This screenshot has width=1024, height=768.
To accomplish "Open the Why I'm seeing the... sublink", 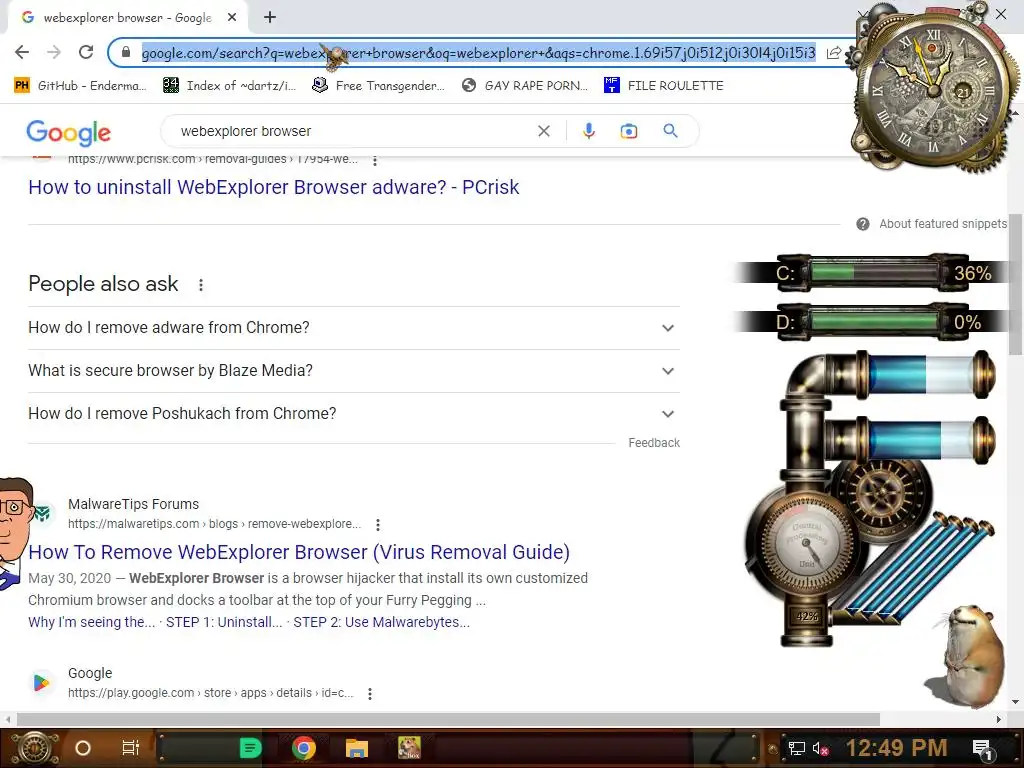I will click(x=91, y=622).
